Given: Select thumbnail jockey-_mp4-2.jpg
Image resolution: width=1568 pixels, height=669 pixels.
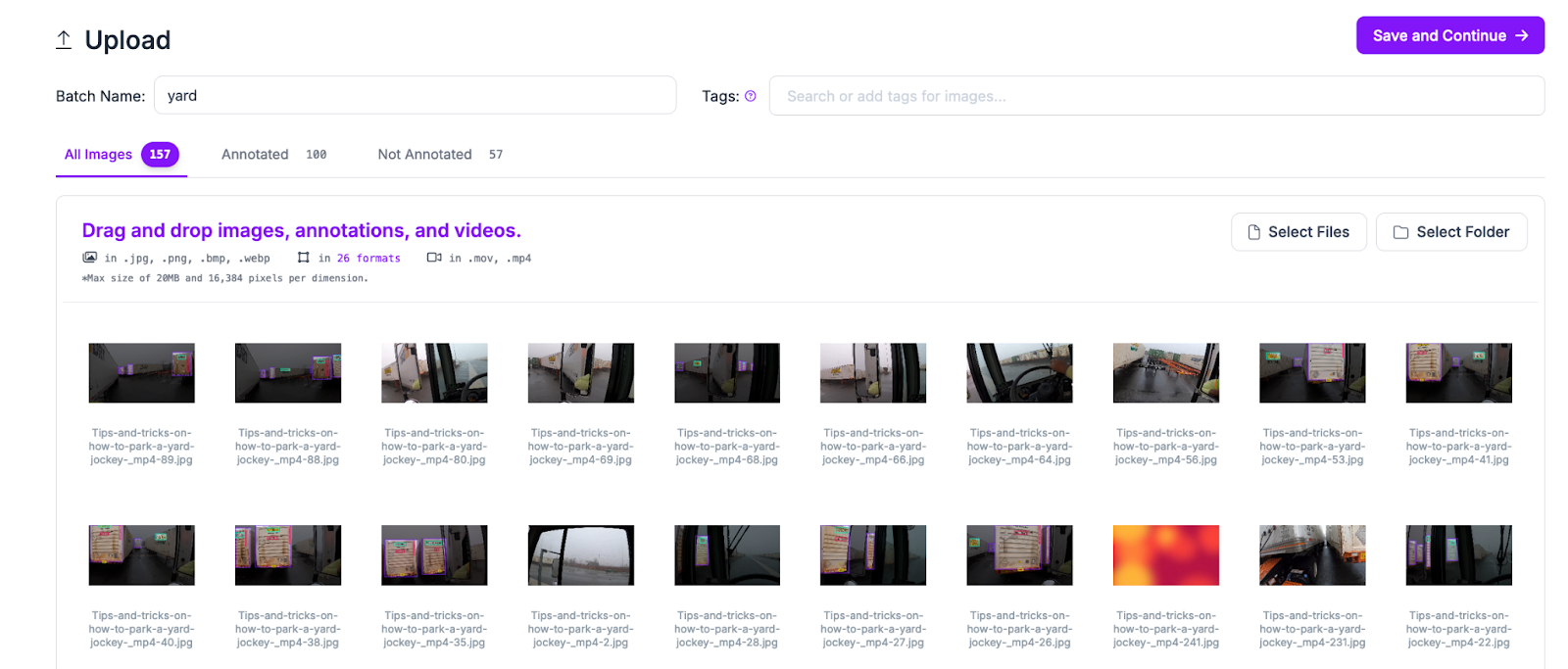Looking at the screenshot, I should click(581, 555).
